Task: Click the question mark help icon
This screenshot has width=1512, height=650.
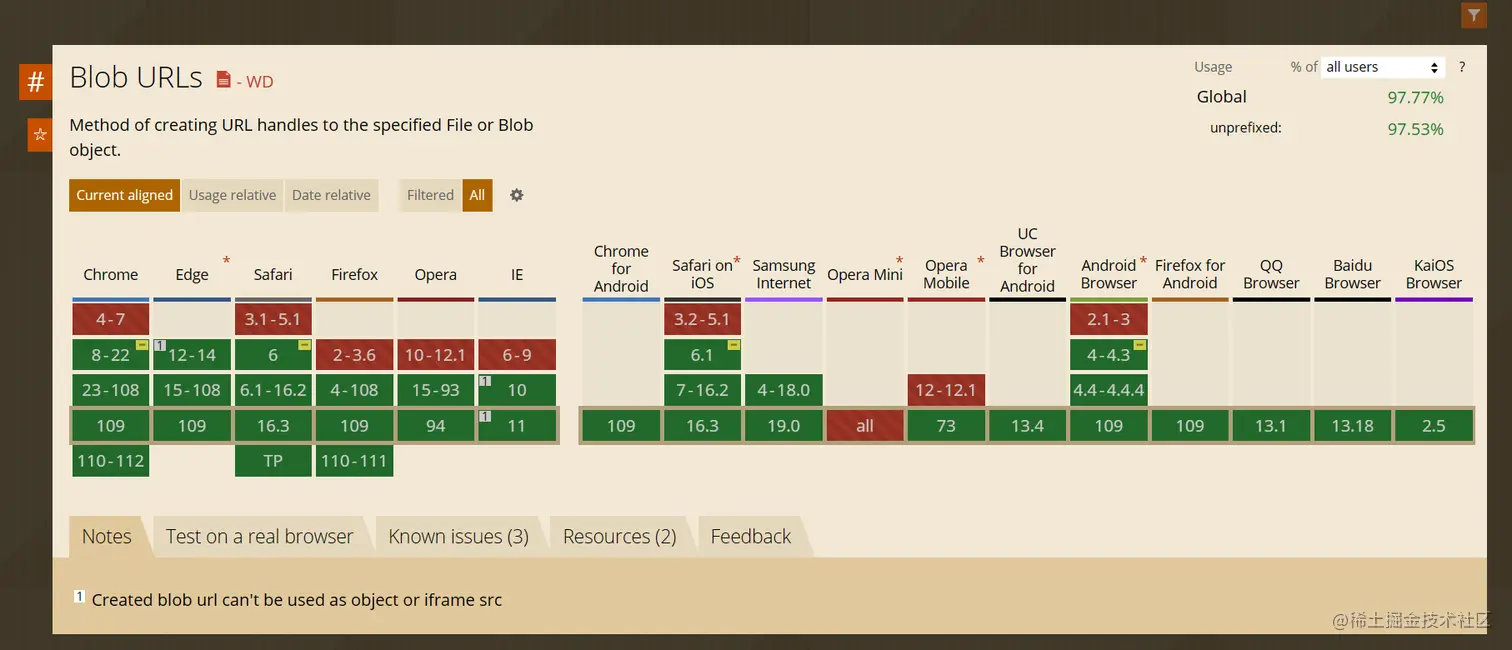Action: point(1462,67)
